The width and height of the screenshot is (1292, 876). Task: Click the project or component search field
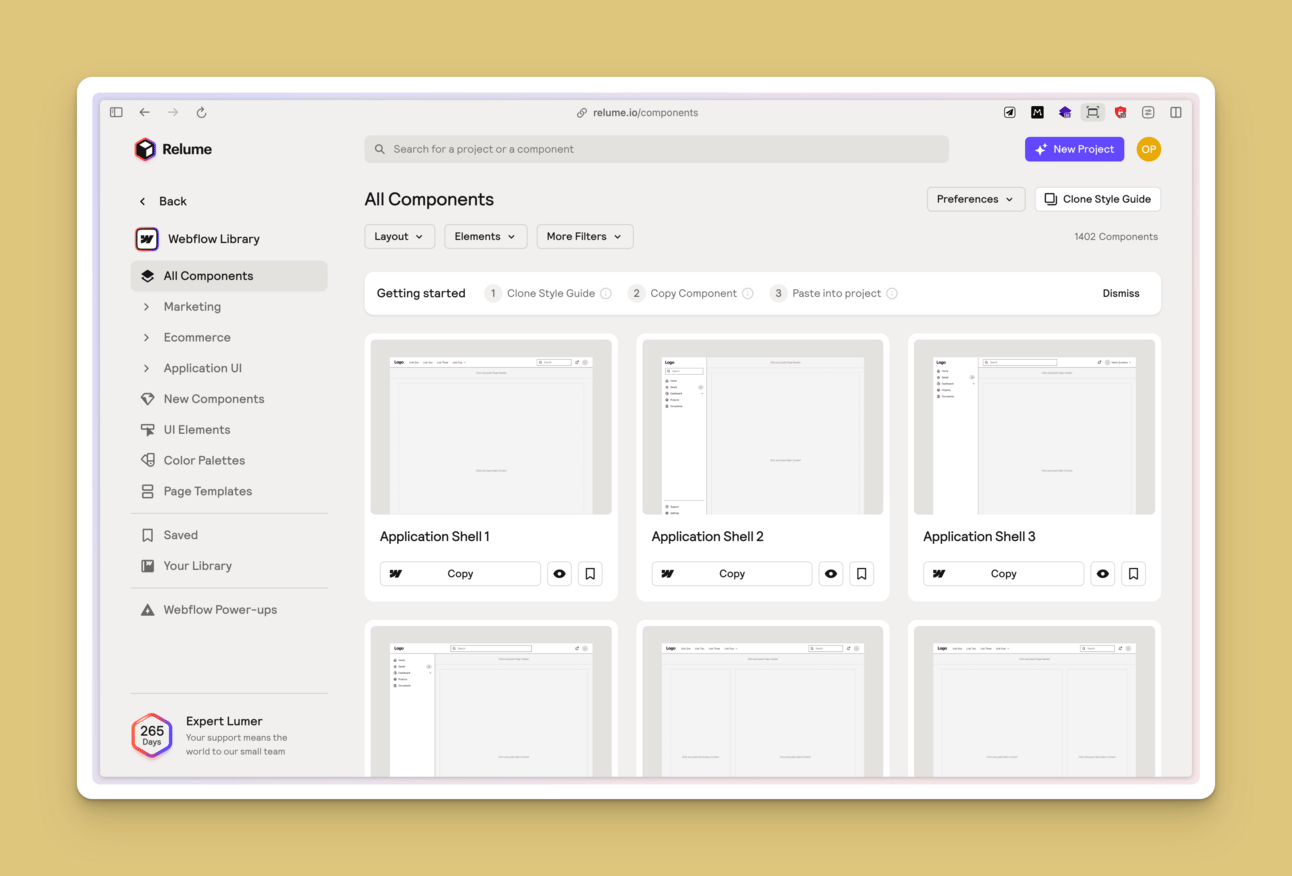click(x=656, y=149)
